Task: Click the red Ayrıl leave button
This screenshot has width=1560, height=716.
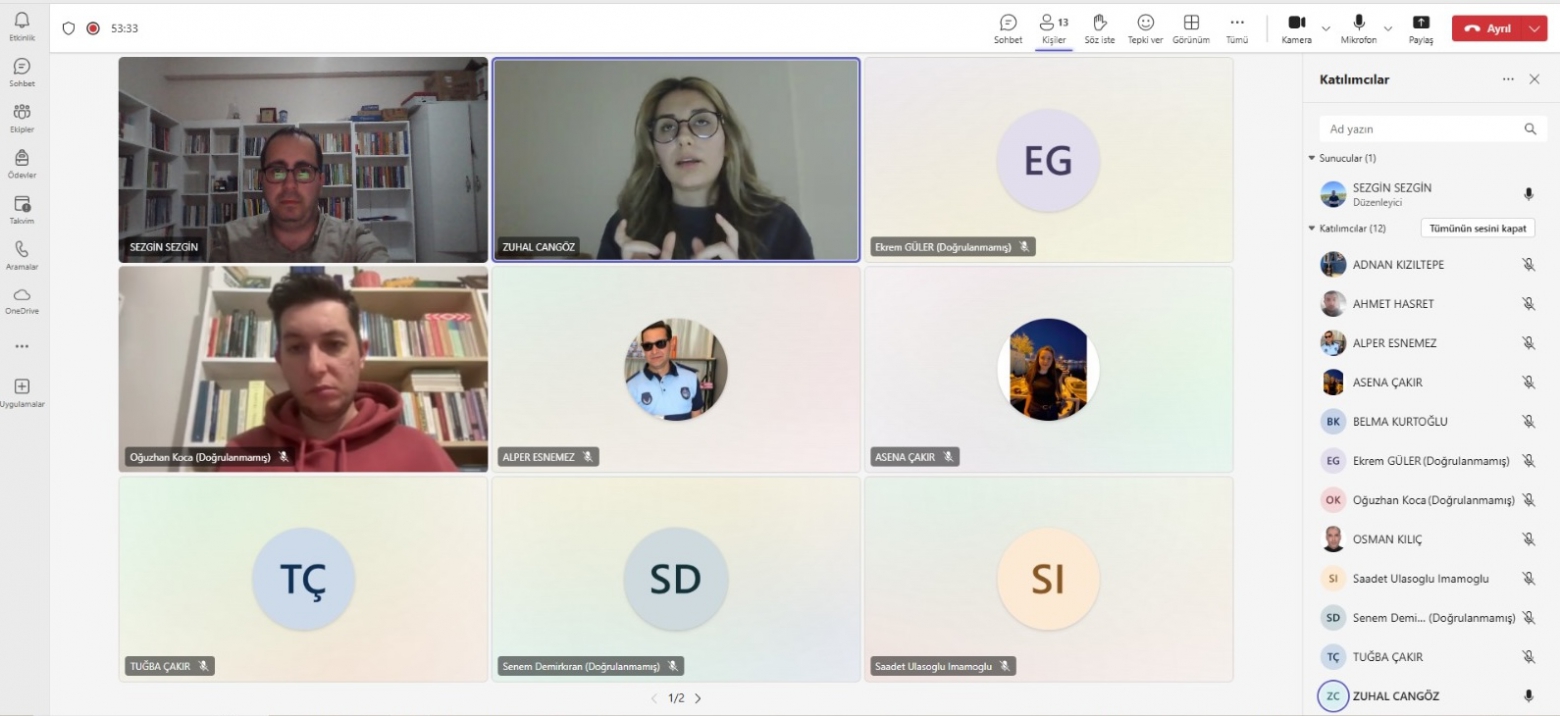Action: [1488, 28]
